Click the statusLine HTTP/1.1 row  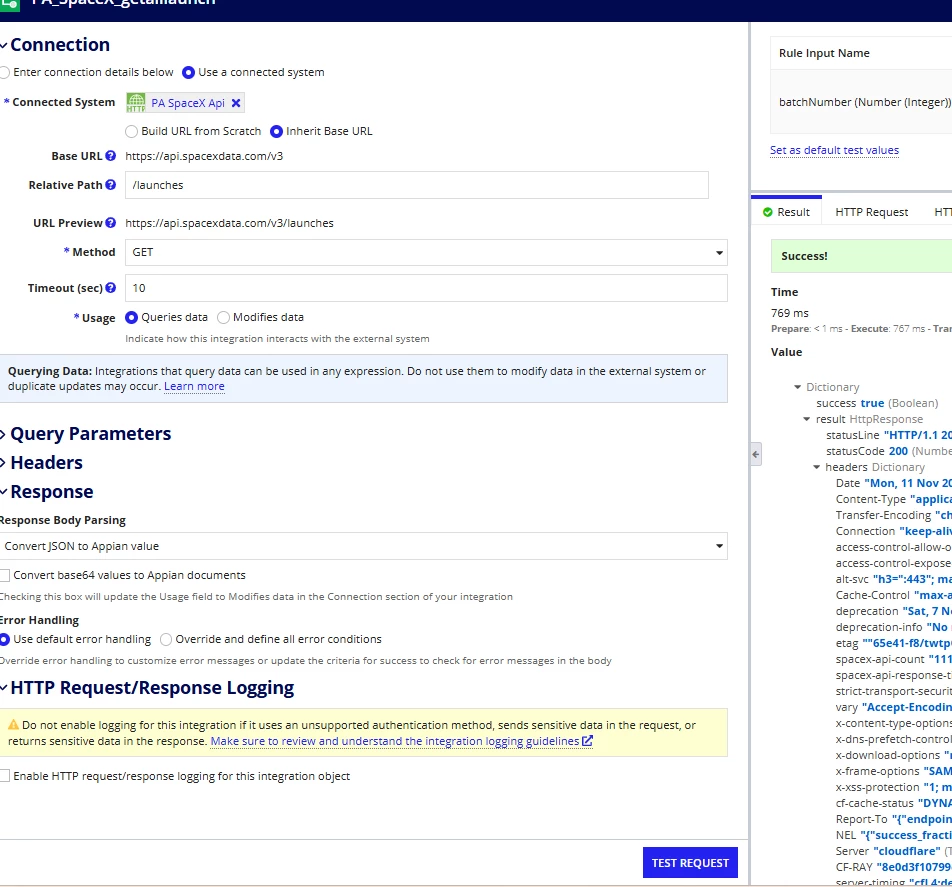point(889,435)
